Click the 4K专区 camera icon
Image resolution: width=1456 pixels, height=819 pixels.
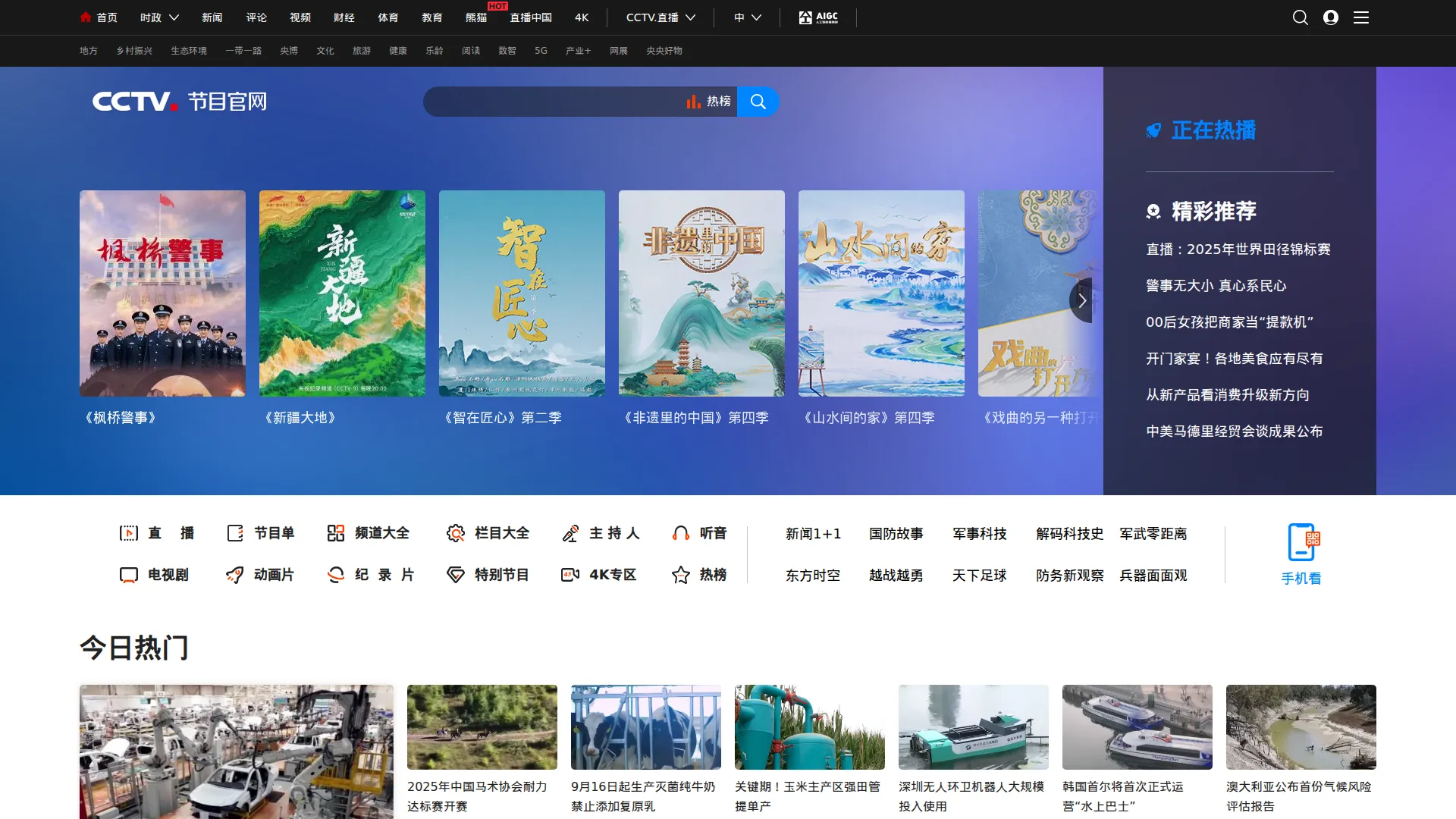(570, 575)
